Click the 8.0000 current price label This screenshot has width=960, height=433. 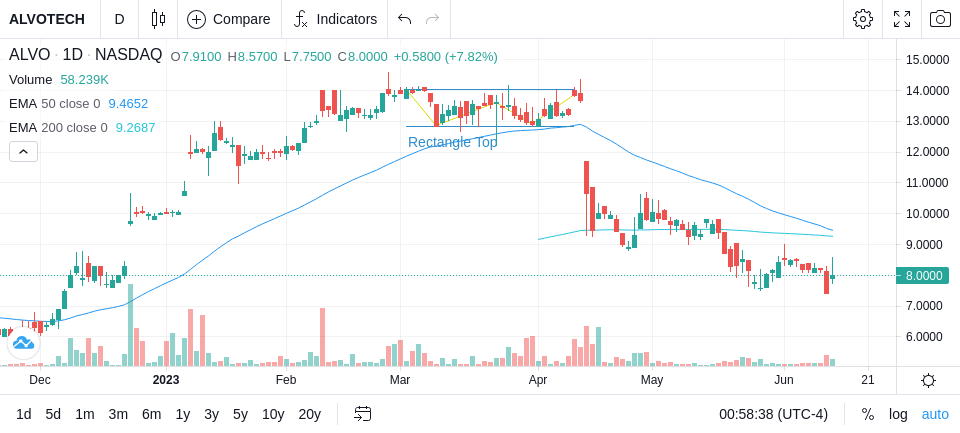(x=922, y=276)
